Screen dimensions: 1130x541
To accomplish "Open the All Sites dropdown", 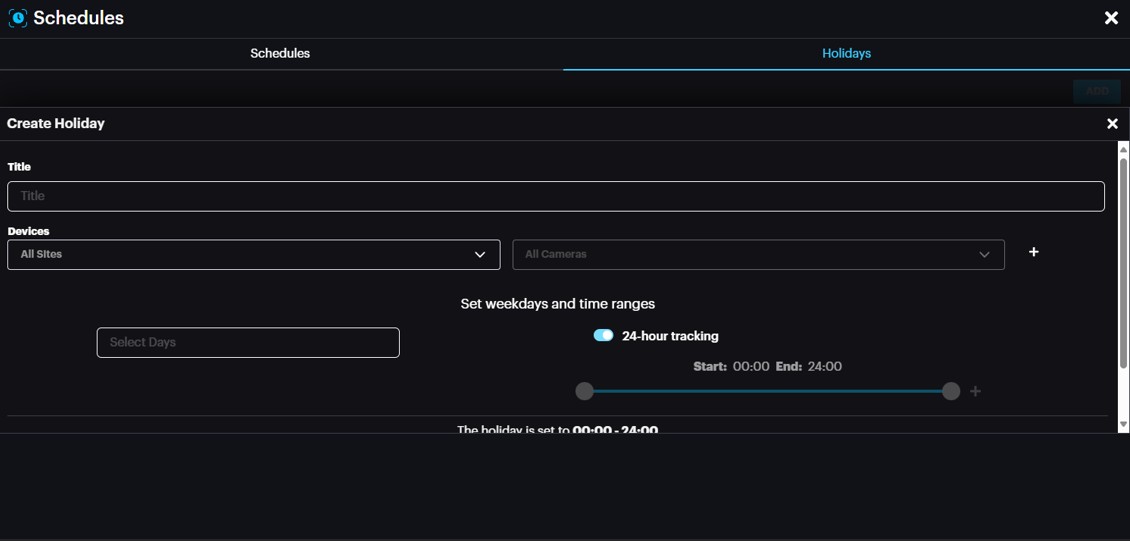I will click(253, 254).
